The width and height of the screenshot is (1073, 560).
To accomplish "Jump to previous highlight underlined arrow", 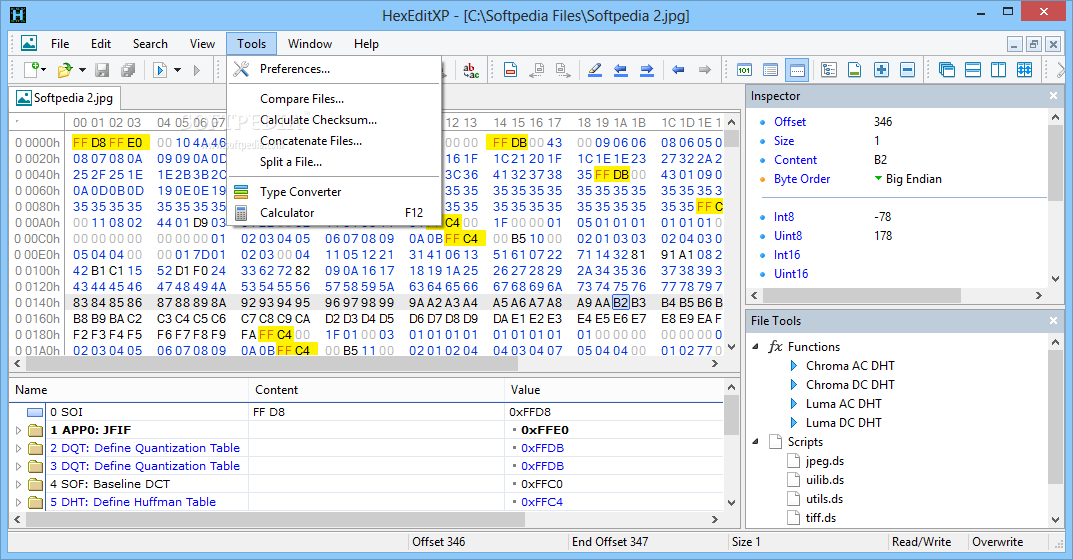I will click(x=621, y=69).
